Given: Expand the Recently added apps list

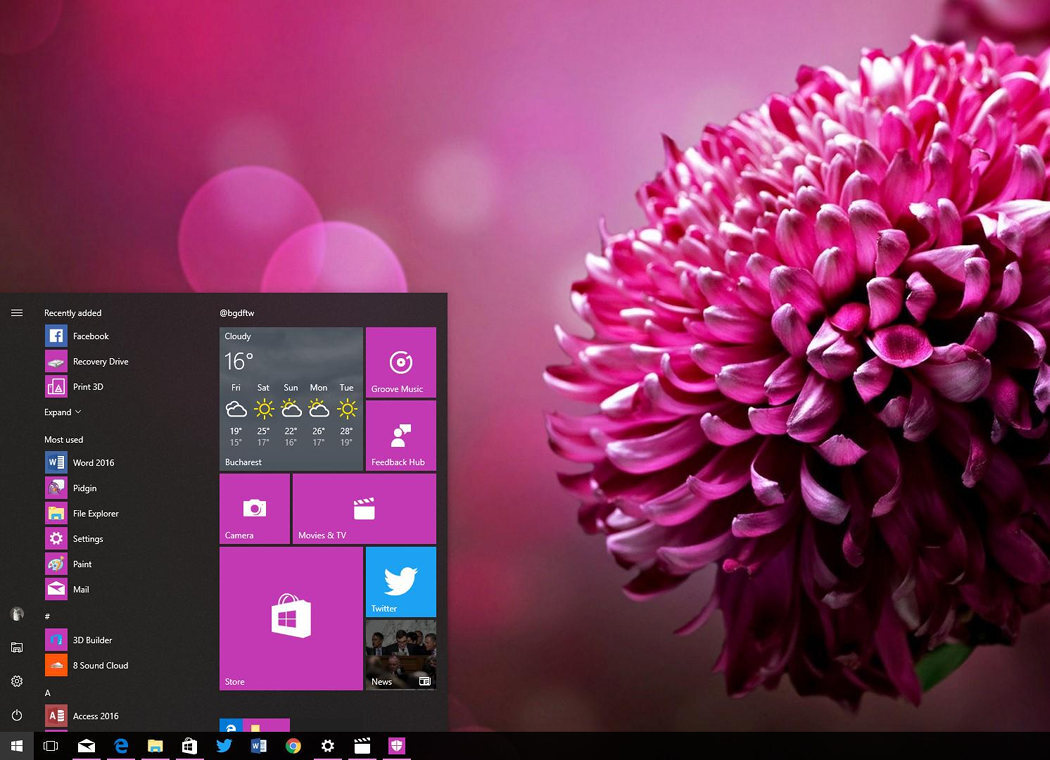Looking at the screenshot, I should 62,411.
